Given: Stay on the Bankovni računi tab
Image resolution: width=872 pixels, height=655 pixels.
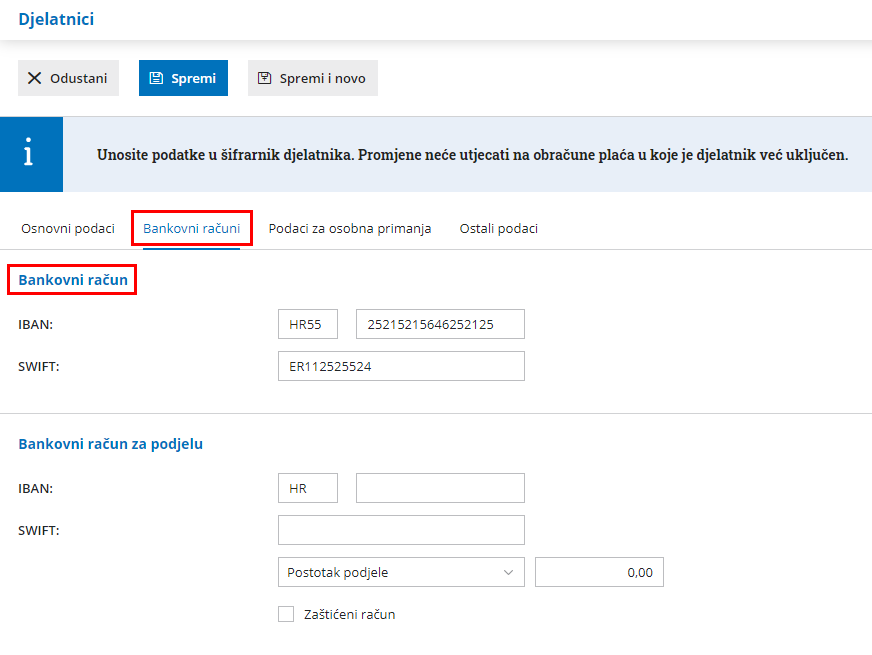Looking at the screenshot, I should coord(192,228).
